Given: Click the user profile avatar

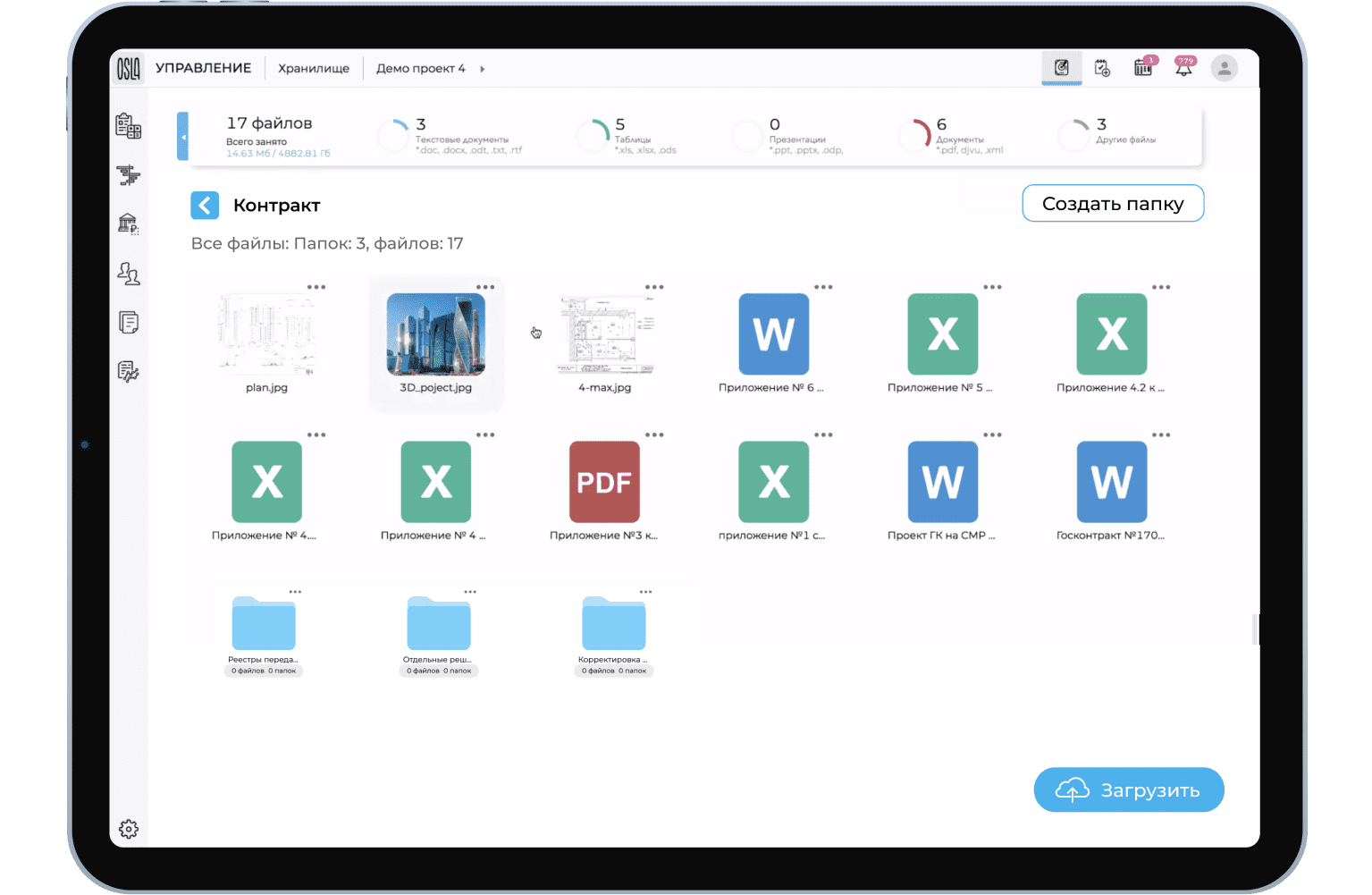Looking at the screenshot, I should (x=1224, y=68).
